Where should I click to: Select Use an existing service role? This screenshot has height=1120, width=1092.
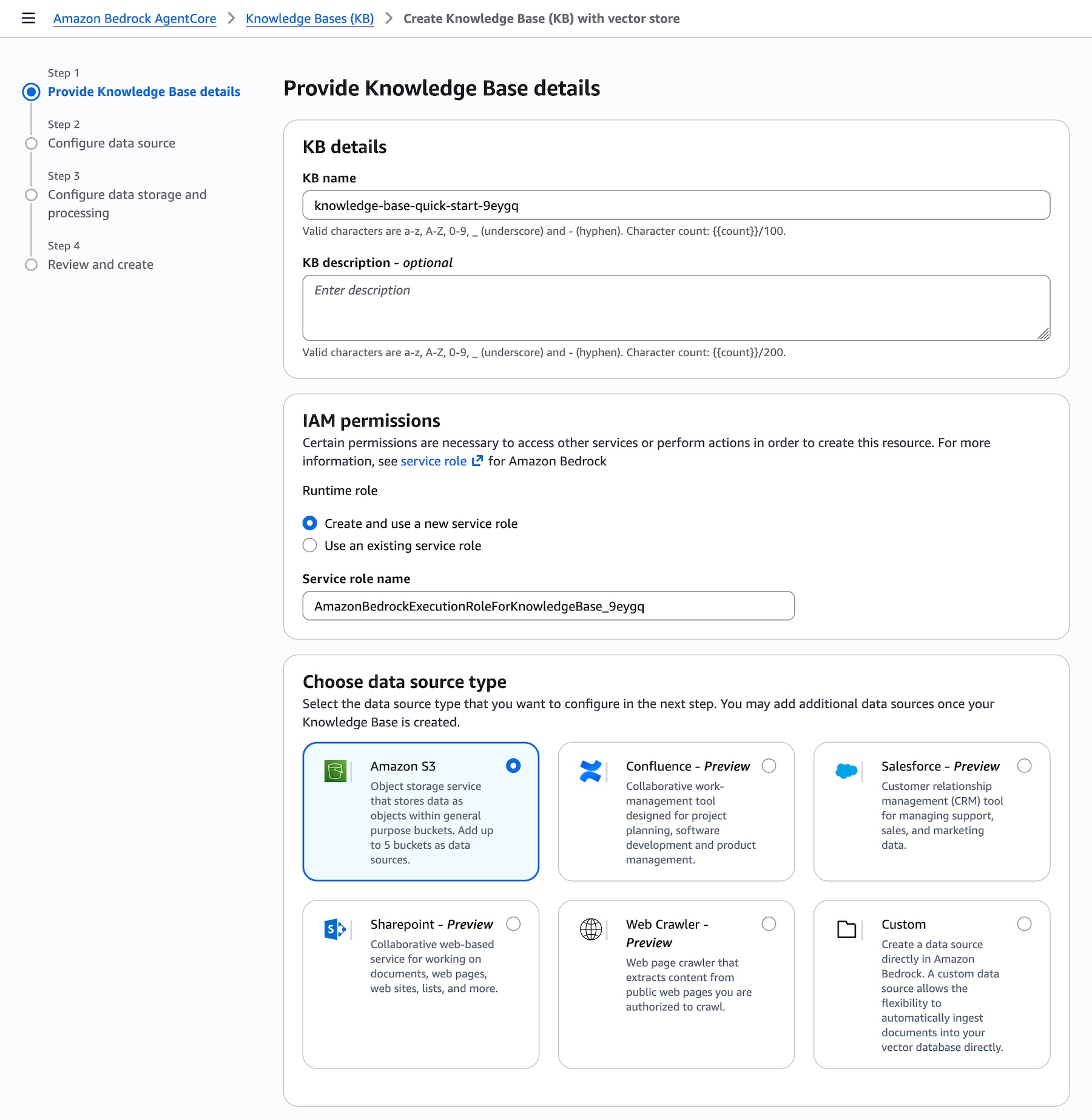point(309,545)
